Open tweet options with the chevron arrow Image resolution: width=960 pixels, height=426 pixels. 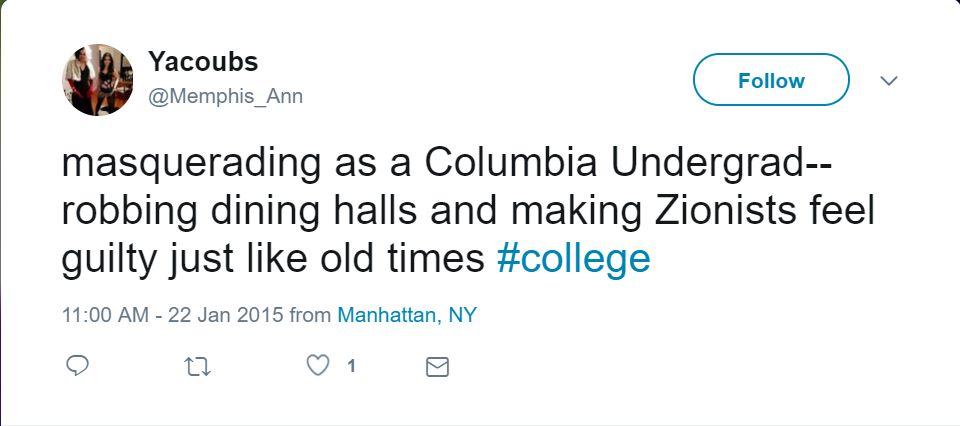point(888,80)
